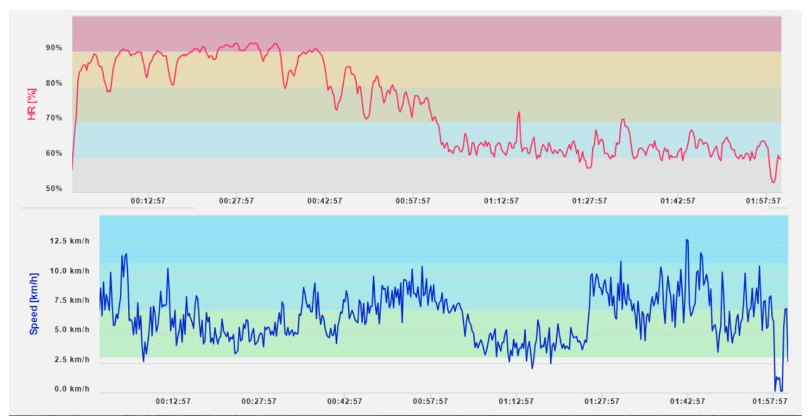Click the 00:42:57 time label under Speed chart
Screen dimensions: 808x418
[x=324, y=401]
